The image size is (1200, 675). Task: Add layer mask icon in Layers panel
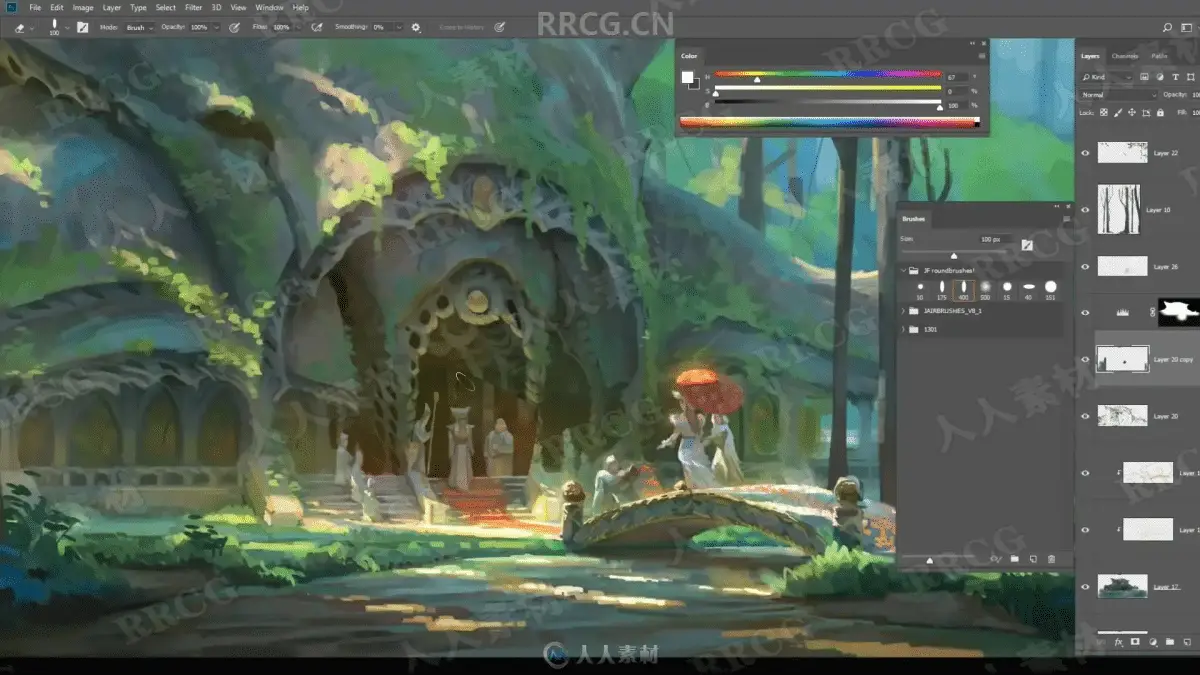click(x=1135, y=641)
